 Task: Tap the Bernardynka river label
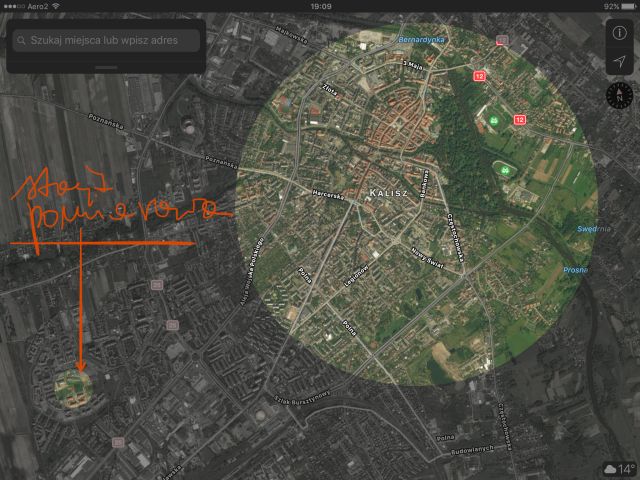click(421, 40)
